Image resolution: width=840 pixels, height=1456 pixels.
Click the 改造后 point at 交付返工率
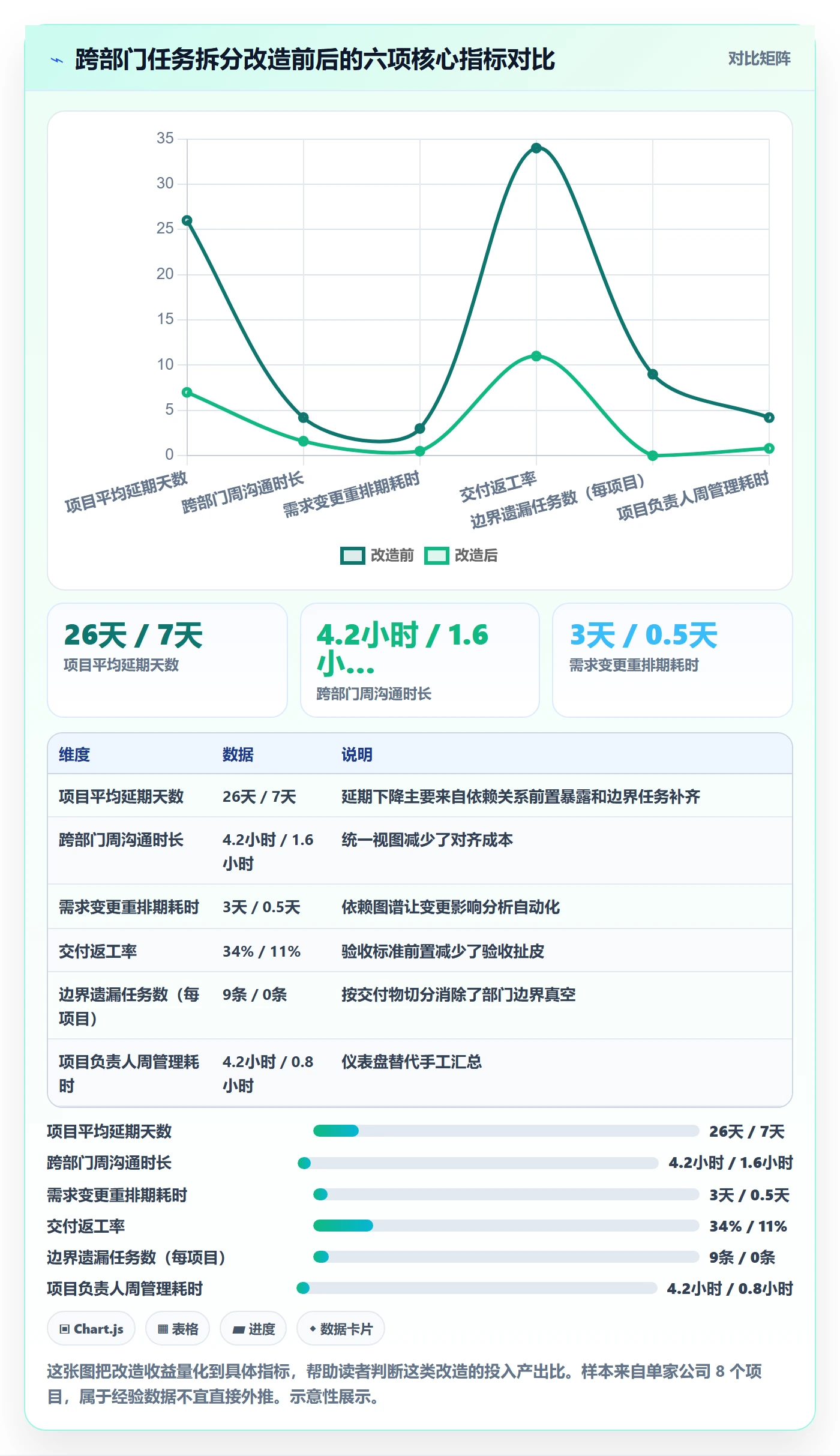point(536,356)
